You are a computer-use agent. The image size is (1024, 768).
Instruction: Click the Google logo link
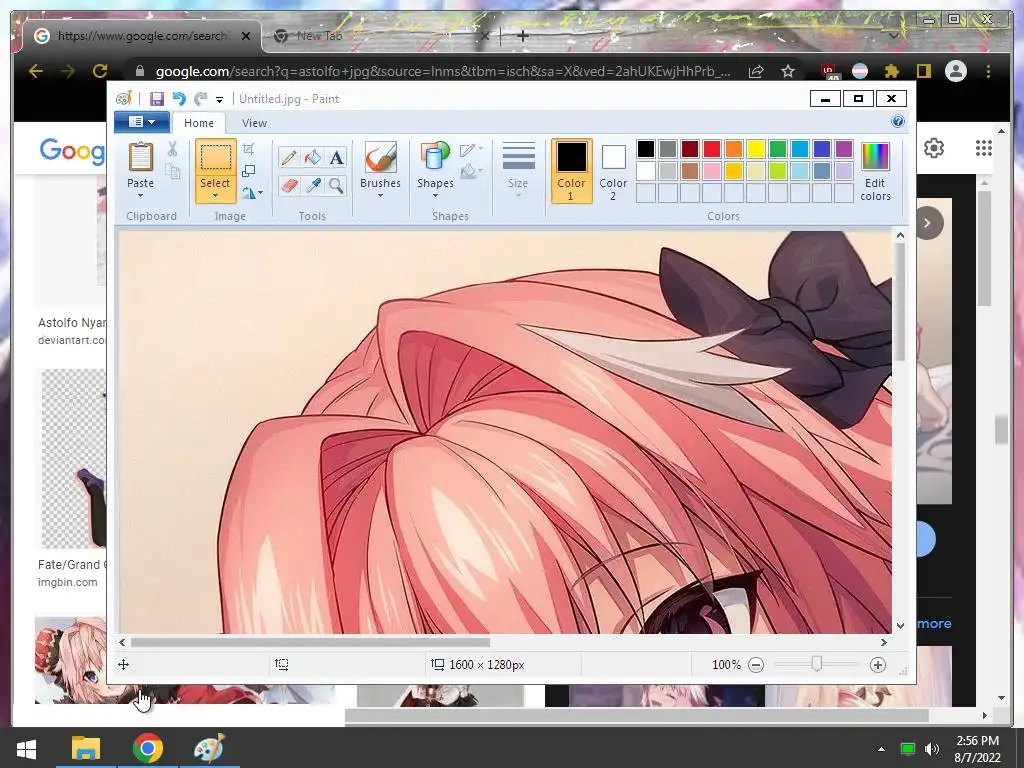72,150
